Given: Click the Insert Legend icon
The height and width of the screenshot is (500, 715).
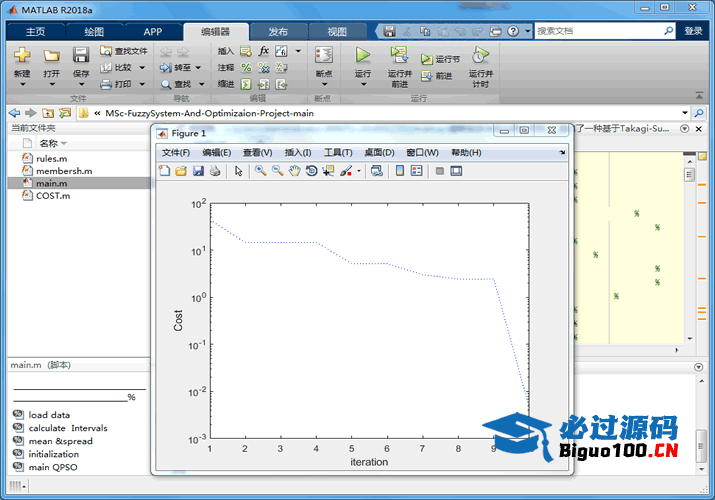Looking at the screenshot, I should tap(416, 171).
